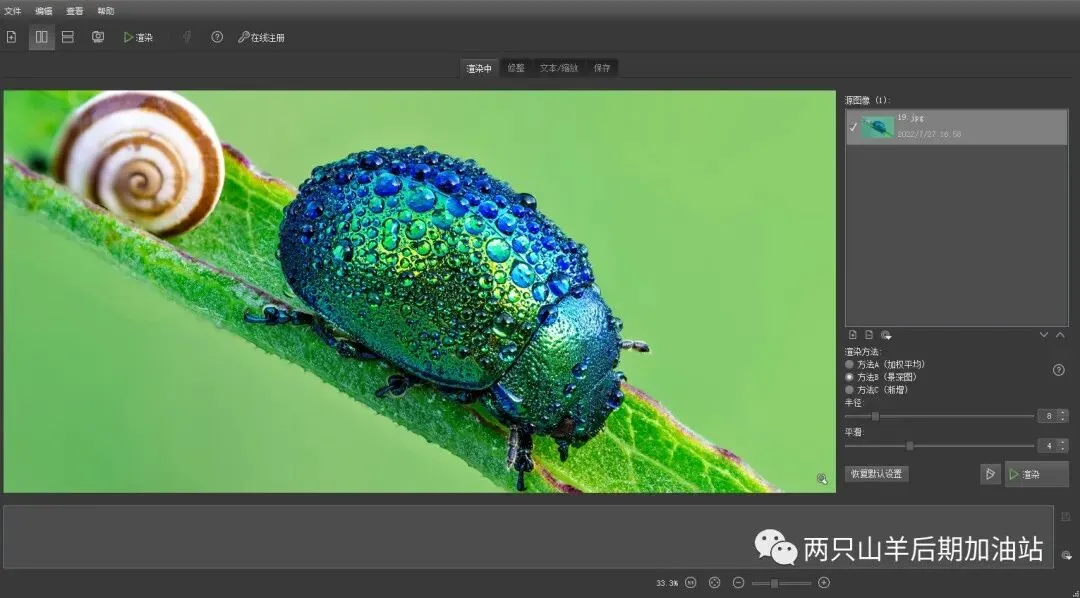Open the round dropdown icon below source list

(886, 336)
